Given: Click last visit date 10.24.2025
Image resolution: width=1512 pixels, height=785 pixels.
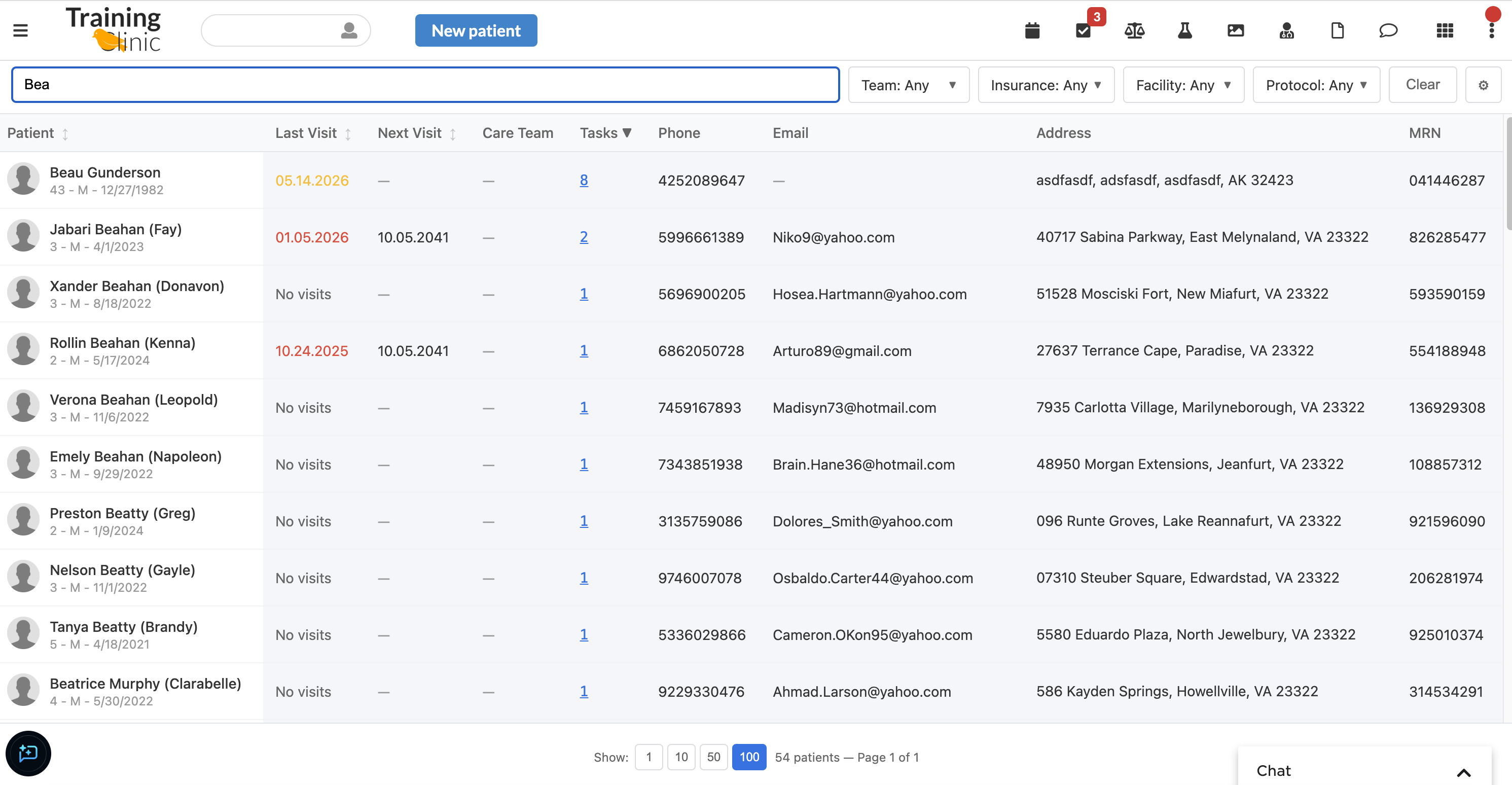Looking at the screenshot, I should click(x=312, y=351).
